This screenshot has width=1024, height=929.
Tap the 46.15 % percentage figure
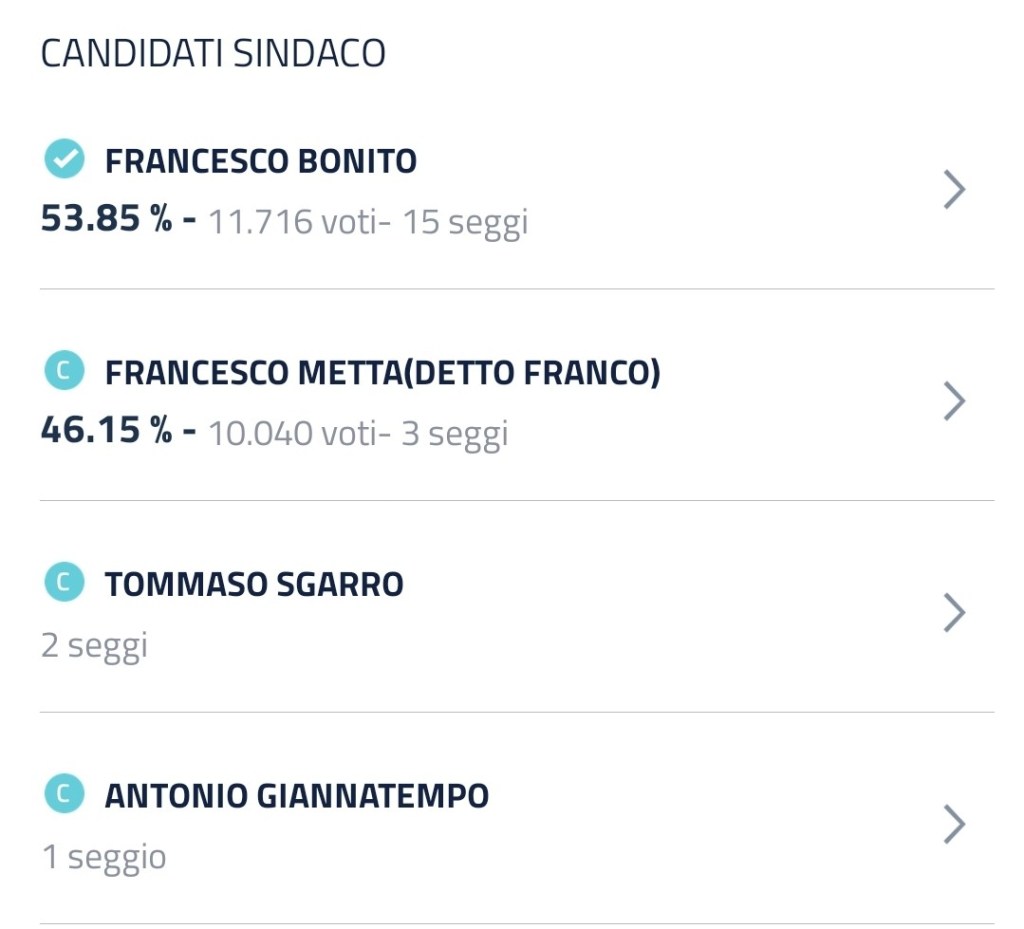pyautogui.click(x=106, y=431)
